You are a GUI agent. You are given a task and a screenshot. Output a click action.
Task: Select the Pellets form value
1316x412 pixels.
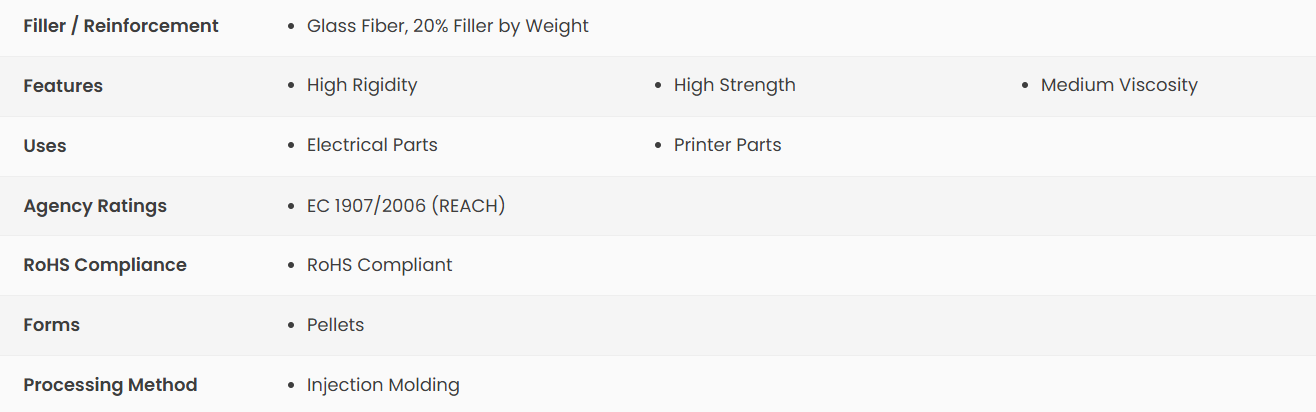click(x=336, y=325)
